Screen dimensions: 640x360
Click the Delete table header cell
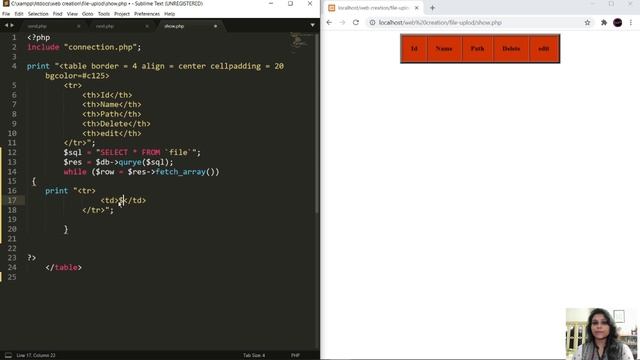(511, 49)
